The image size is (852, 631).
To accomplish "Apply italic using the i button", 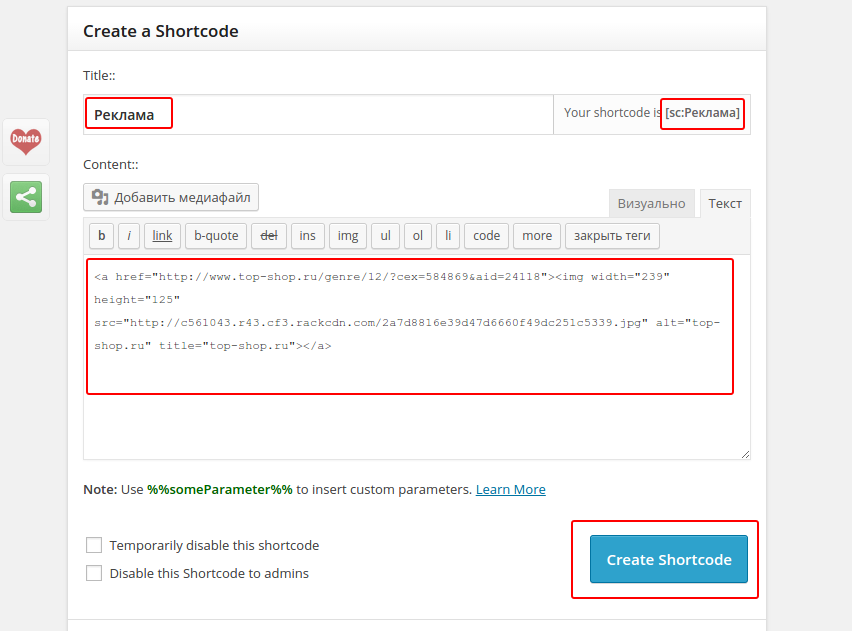I will coord(129,236).
